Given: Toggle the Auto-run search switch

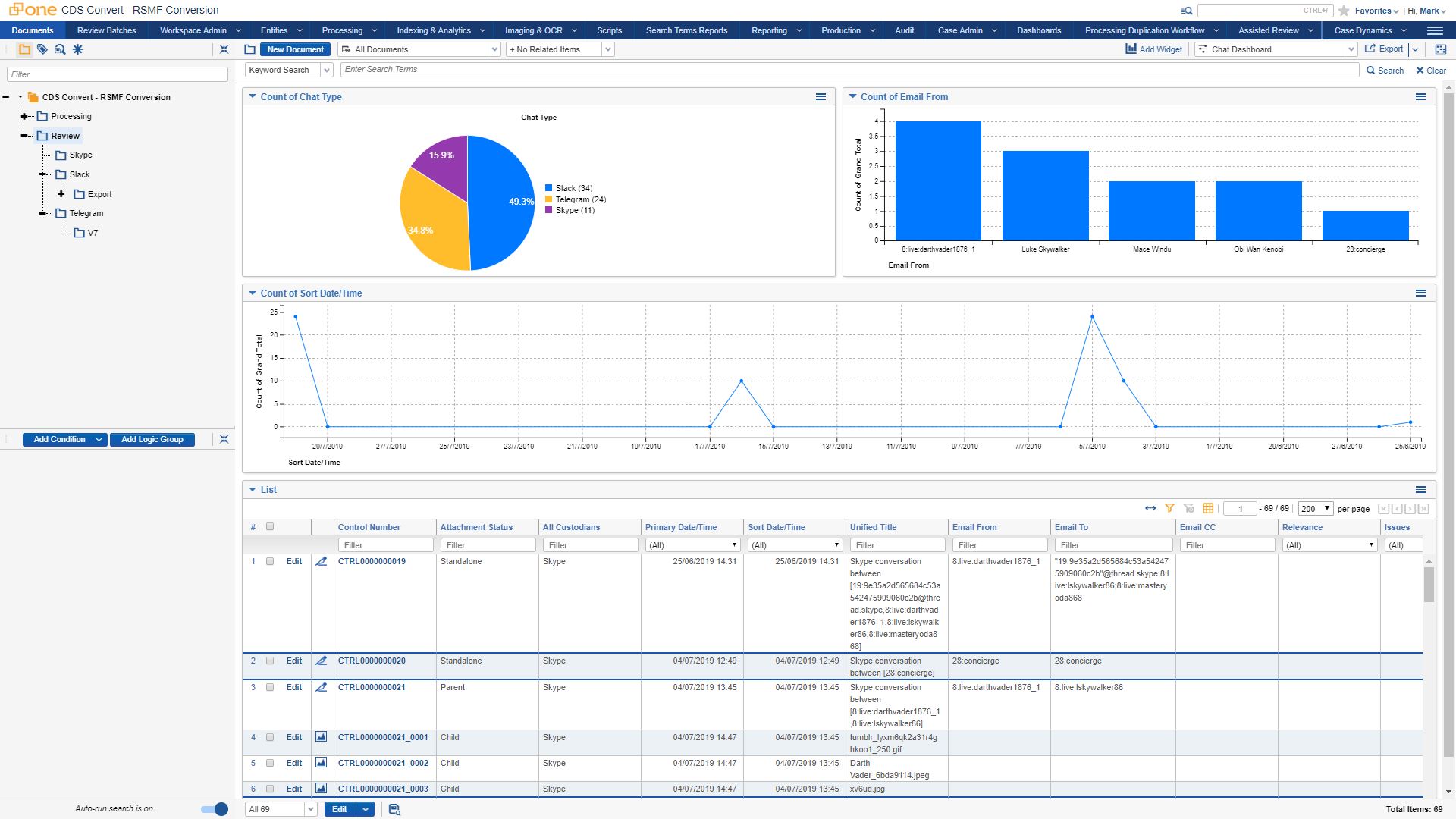Looking at the screenshot, I should click(x=215, y=809).
